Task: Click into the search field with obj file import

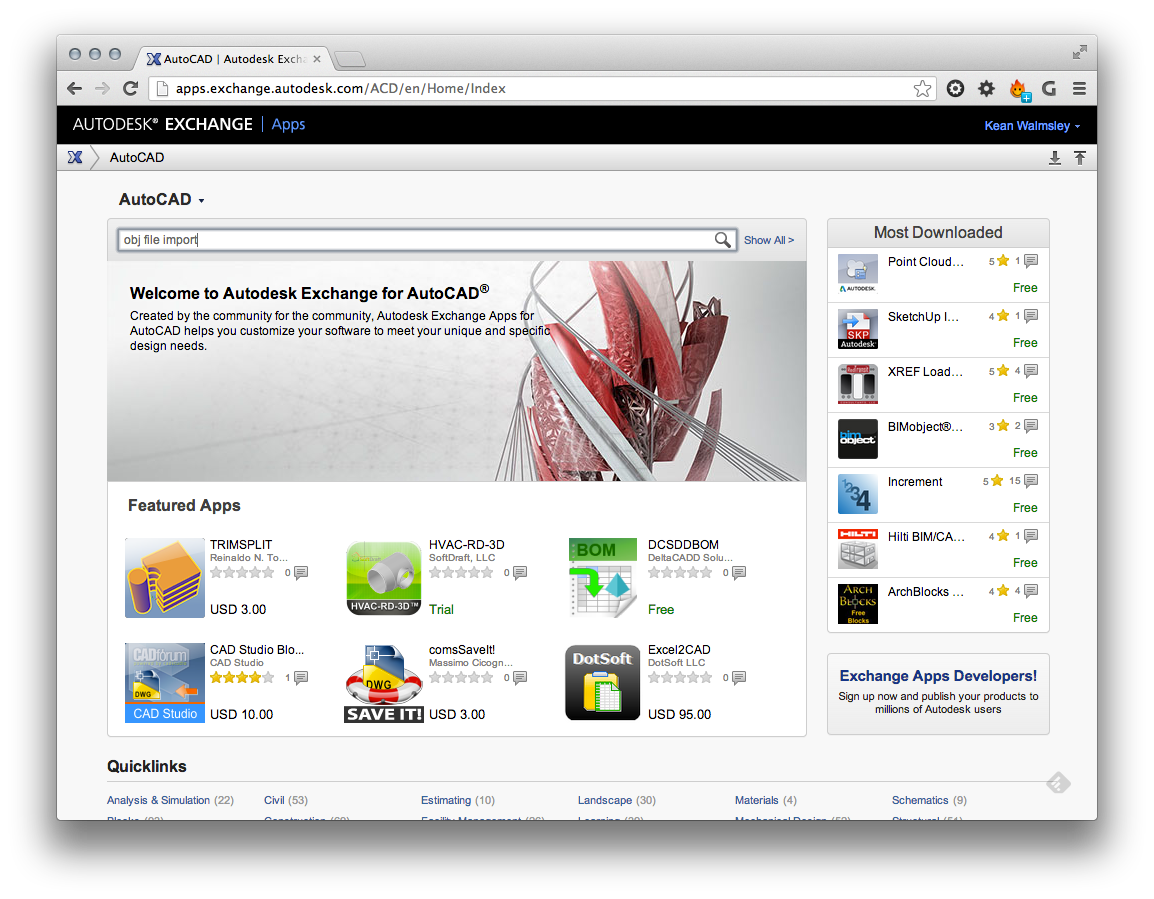Action: point(410,240)
